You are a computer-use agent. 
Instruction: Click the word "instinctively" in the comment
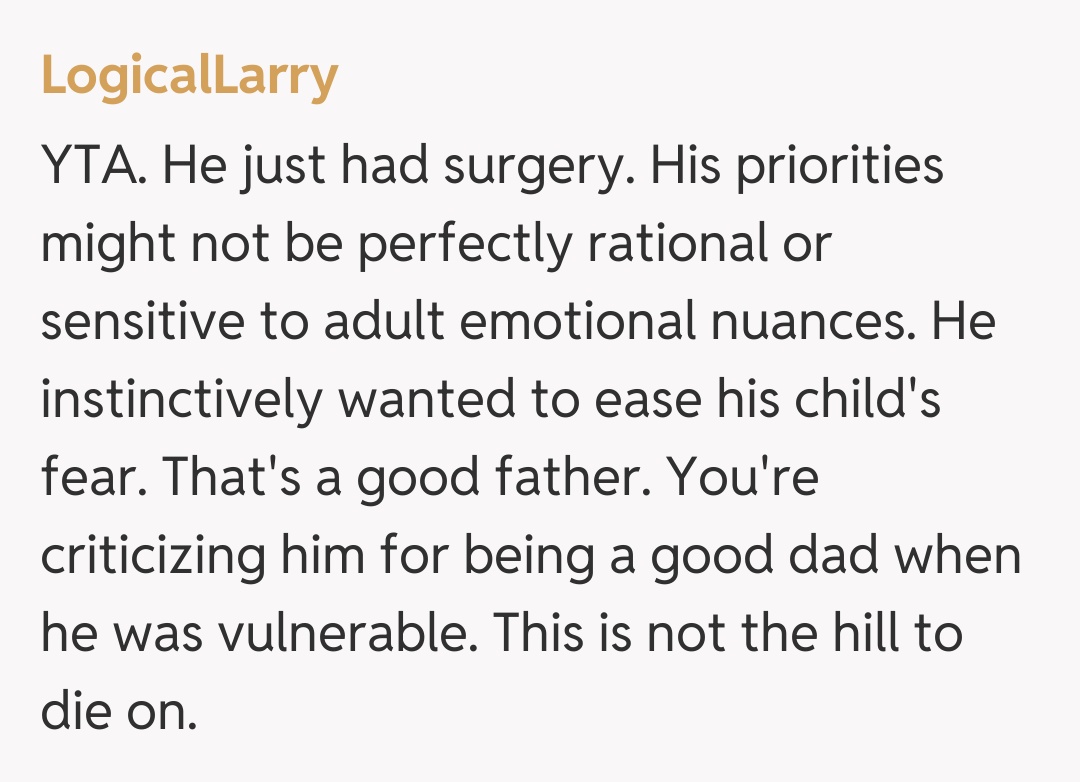click(181, 400)
